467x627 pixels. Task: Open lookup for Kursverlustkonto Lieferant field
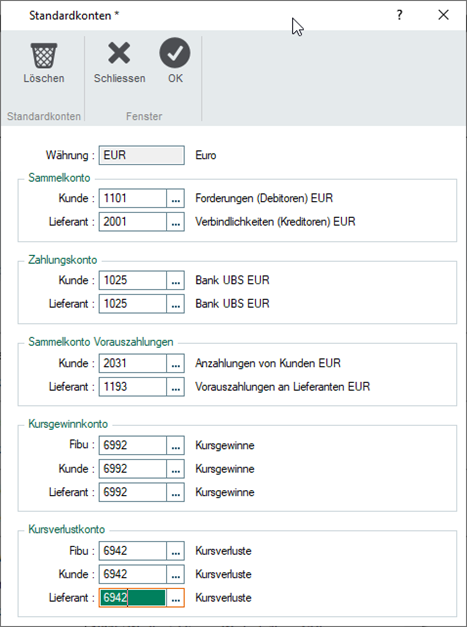pyautogui.click(x=176, y=598)
